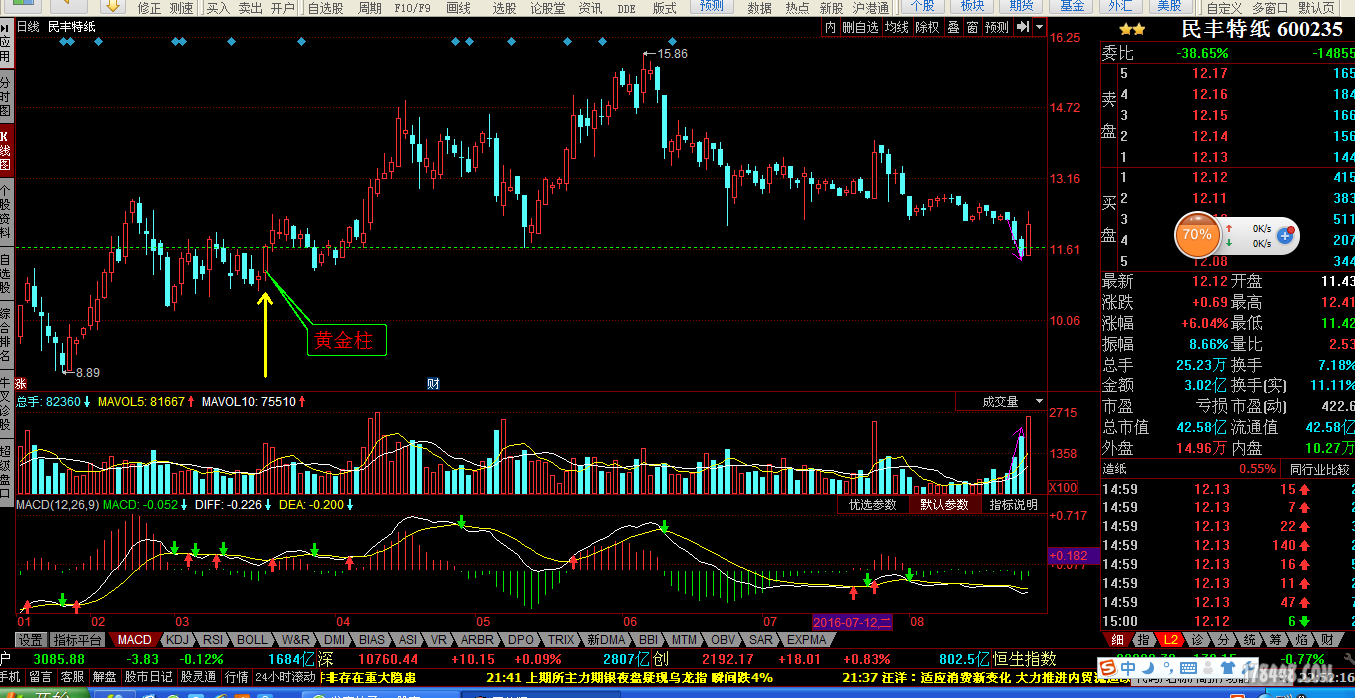Click 指标说明 above the MACD chart
Viewport: 1355px width, 698px height.
tap(1013, 505)
